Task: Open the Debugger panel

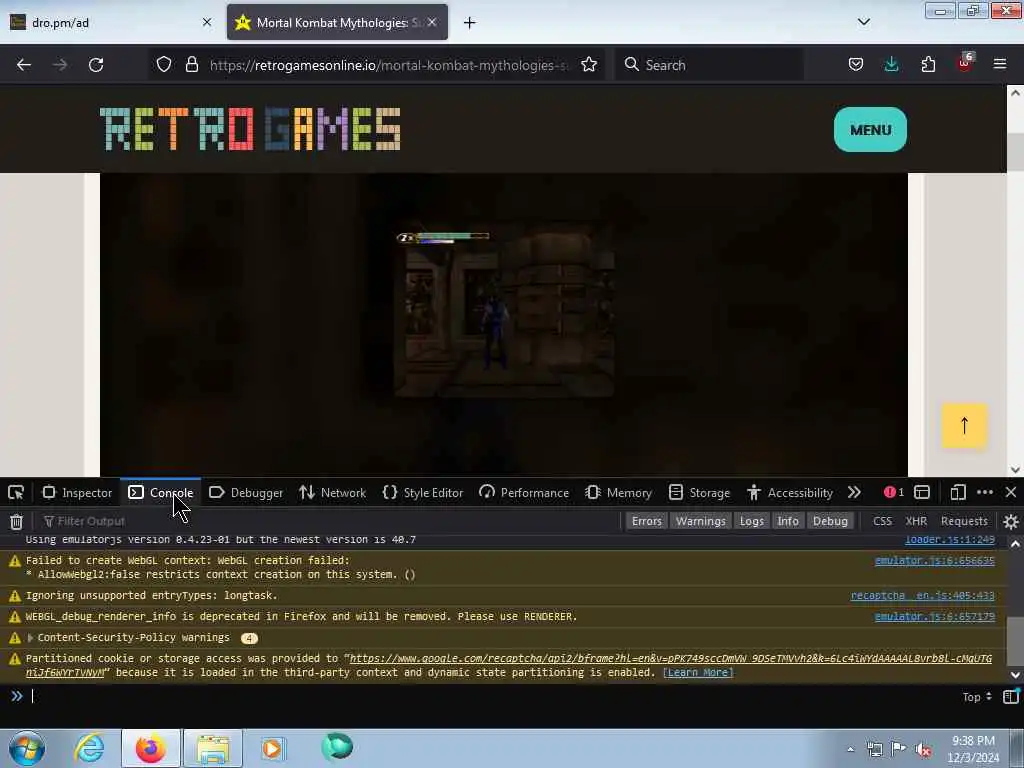Action: [246, 492]
